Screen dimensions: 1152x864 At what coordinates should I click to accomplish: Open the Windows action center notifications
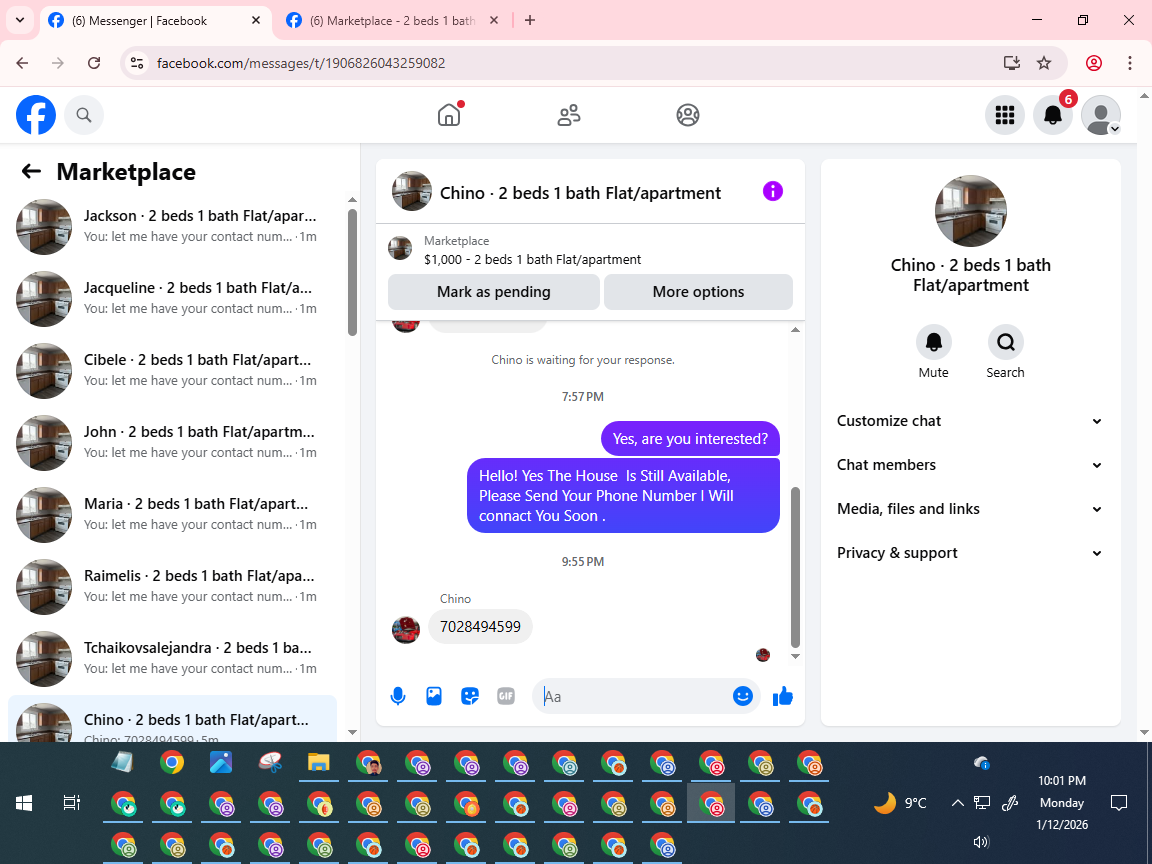[x=1119, y=803]
